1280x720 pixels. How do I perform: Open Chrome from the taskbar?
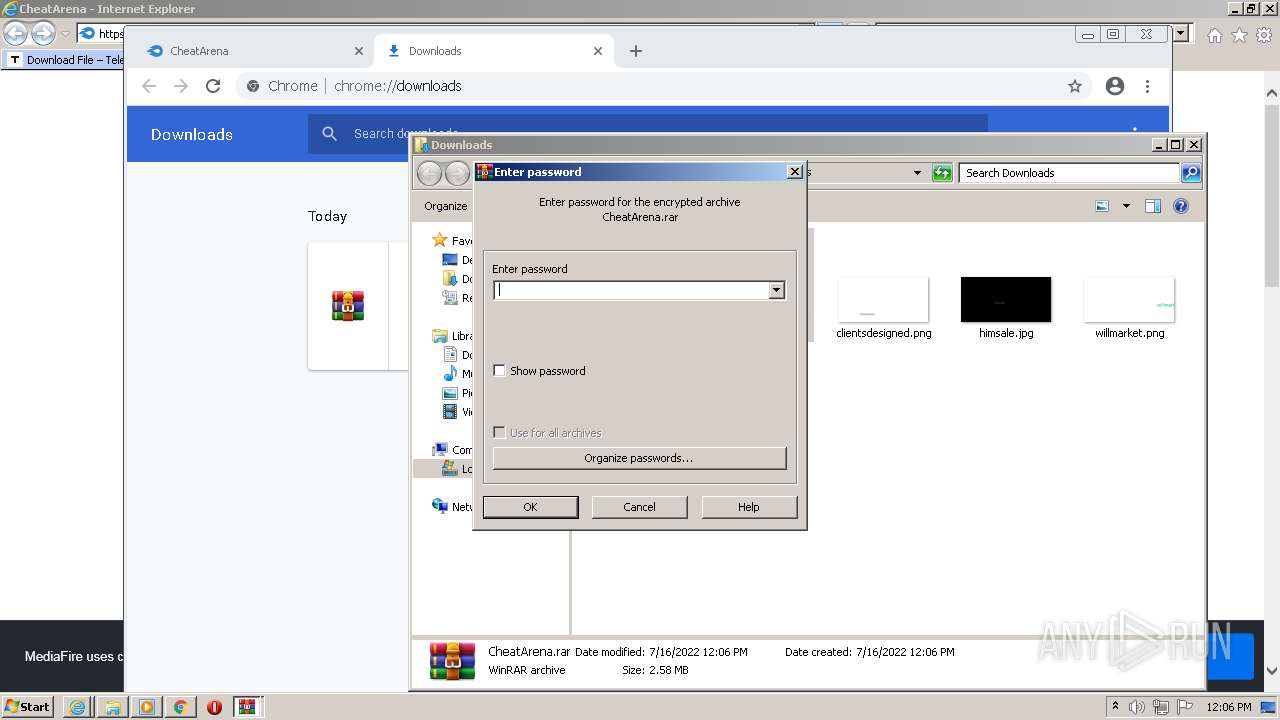pyautogui.click(x=180, y=707)
